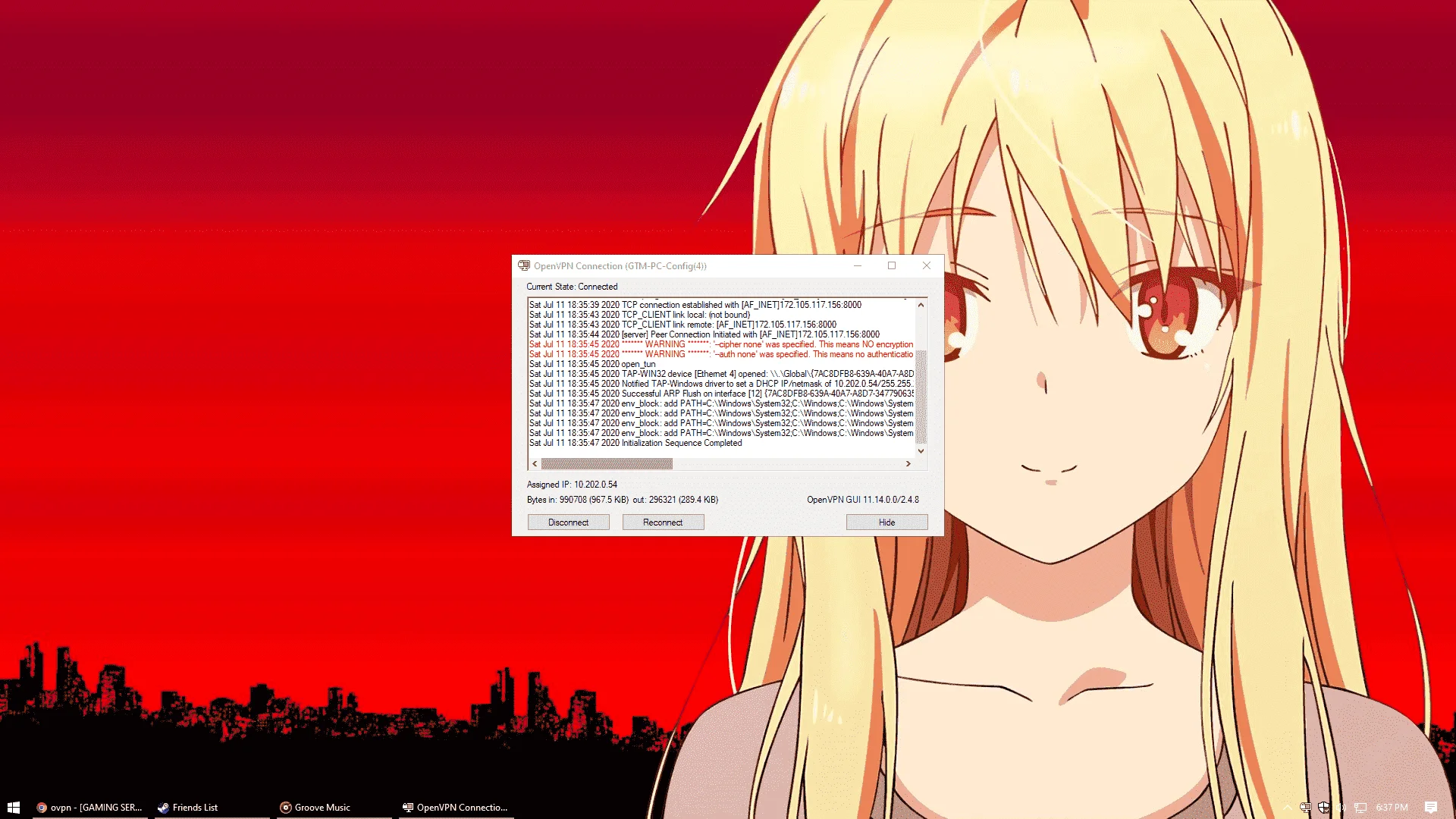Click the vertical scrollbar thumb in log
The height and width of the screenshot is (819, 1456).
[x=921, y=397]
